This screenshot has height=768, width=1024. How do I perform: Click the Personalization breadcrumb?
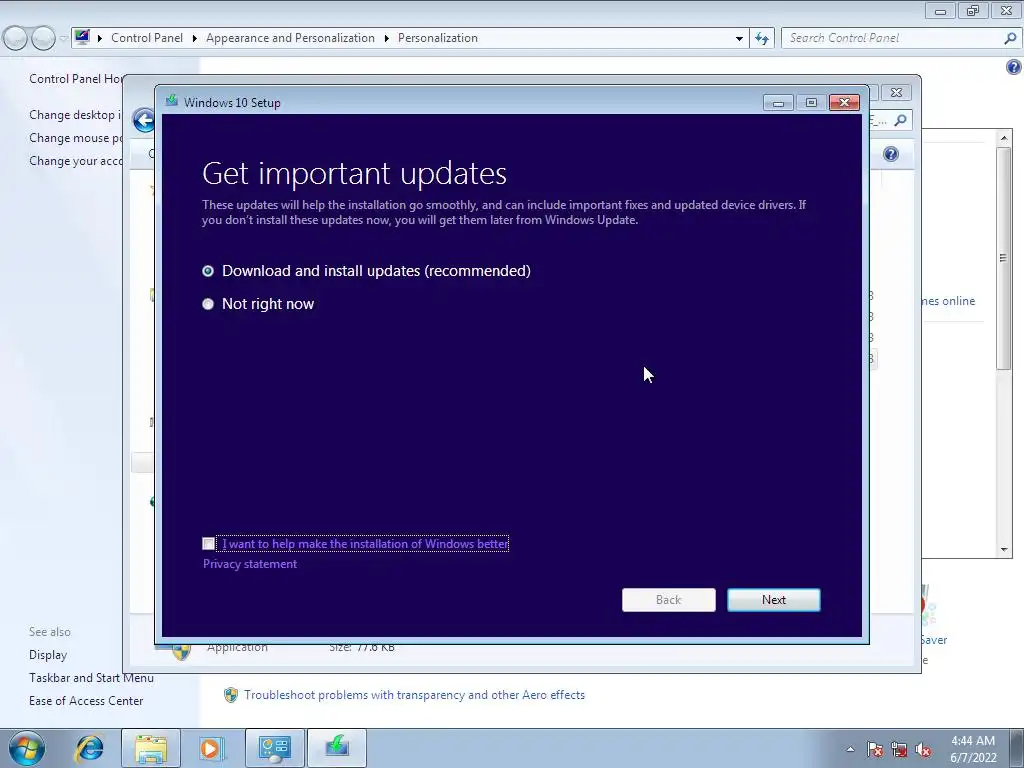pos(438,38)
